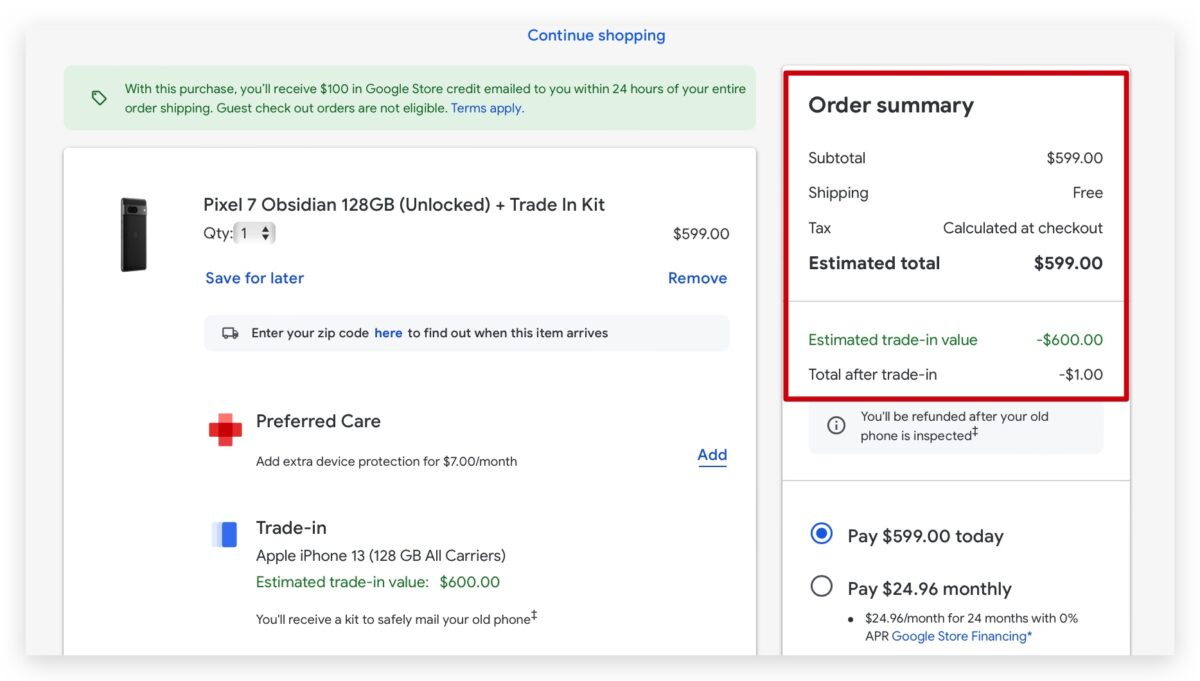Click the 'Calculated at checkout' tax text

[x=1023, y=228]
